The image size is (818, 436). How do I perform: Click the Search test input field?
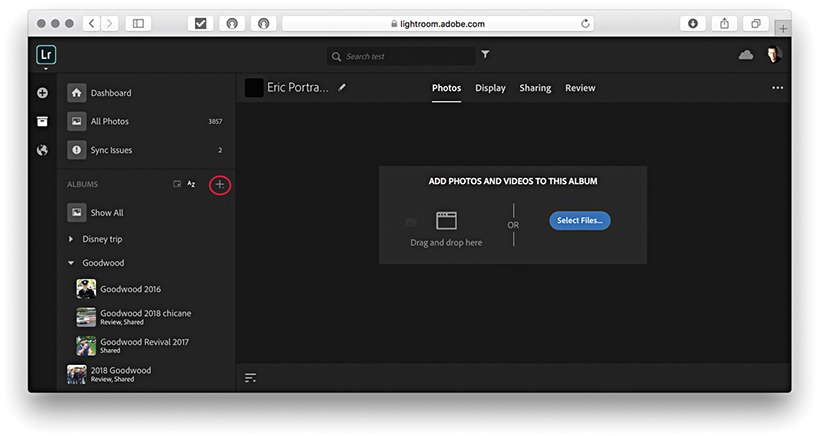[x=401, y=56]
